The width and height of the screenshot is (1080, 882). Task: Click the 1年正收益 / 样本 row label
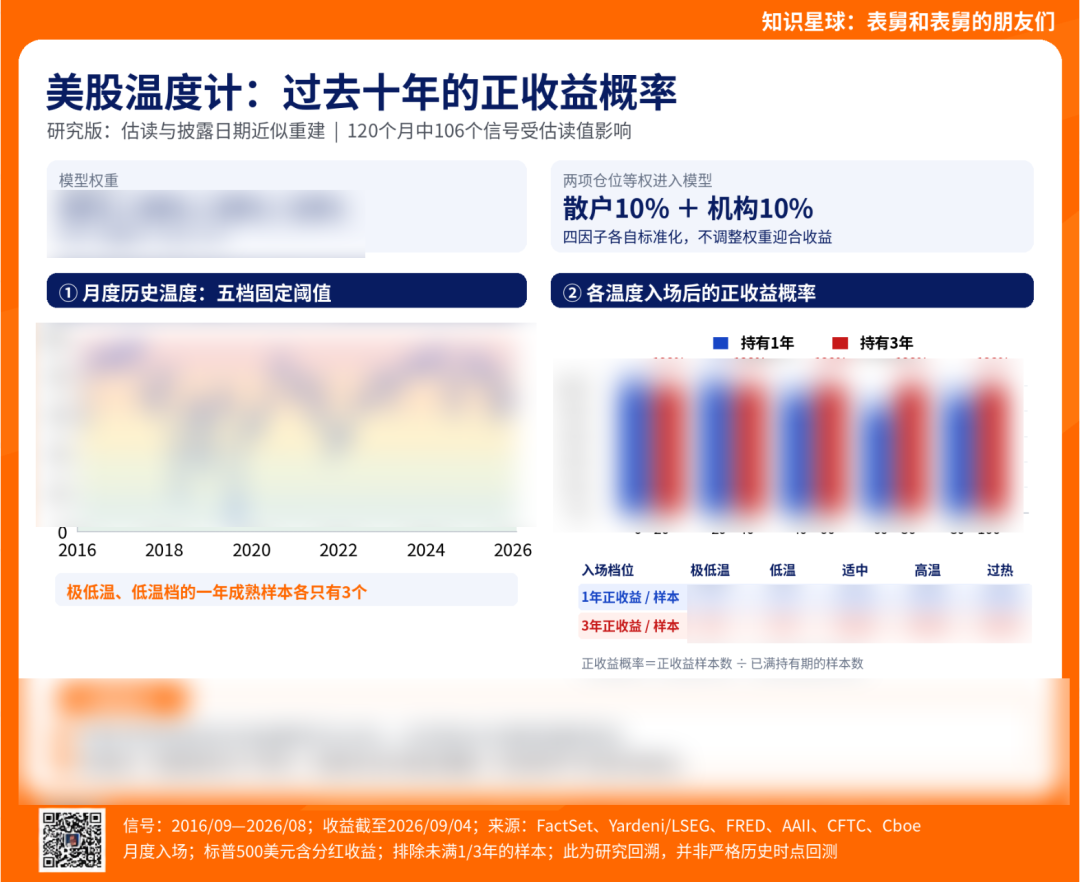click(x=630, y=597)
